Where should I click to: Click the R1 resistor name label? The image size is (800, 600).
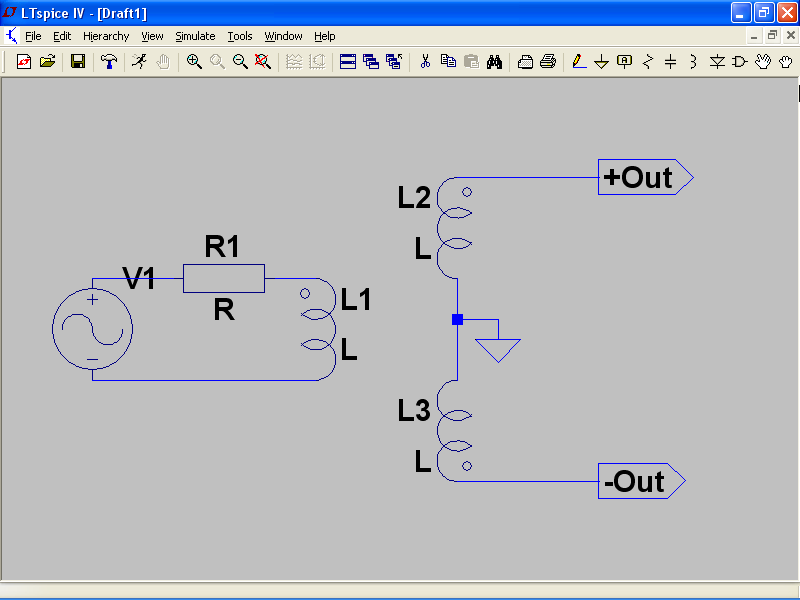point(222,246)
